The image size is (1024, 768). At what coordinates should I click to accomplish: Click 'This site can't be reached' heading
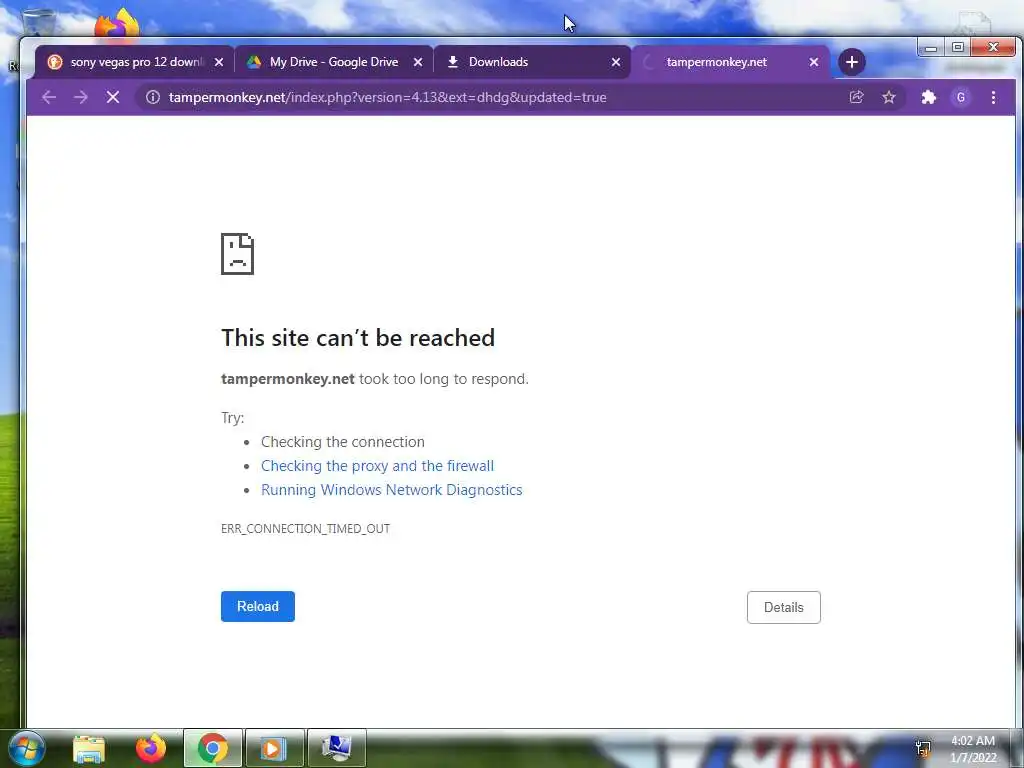tap(358, 338)
